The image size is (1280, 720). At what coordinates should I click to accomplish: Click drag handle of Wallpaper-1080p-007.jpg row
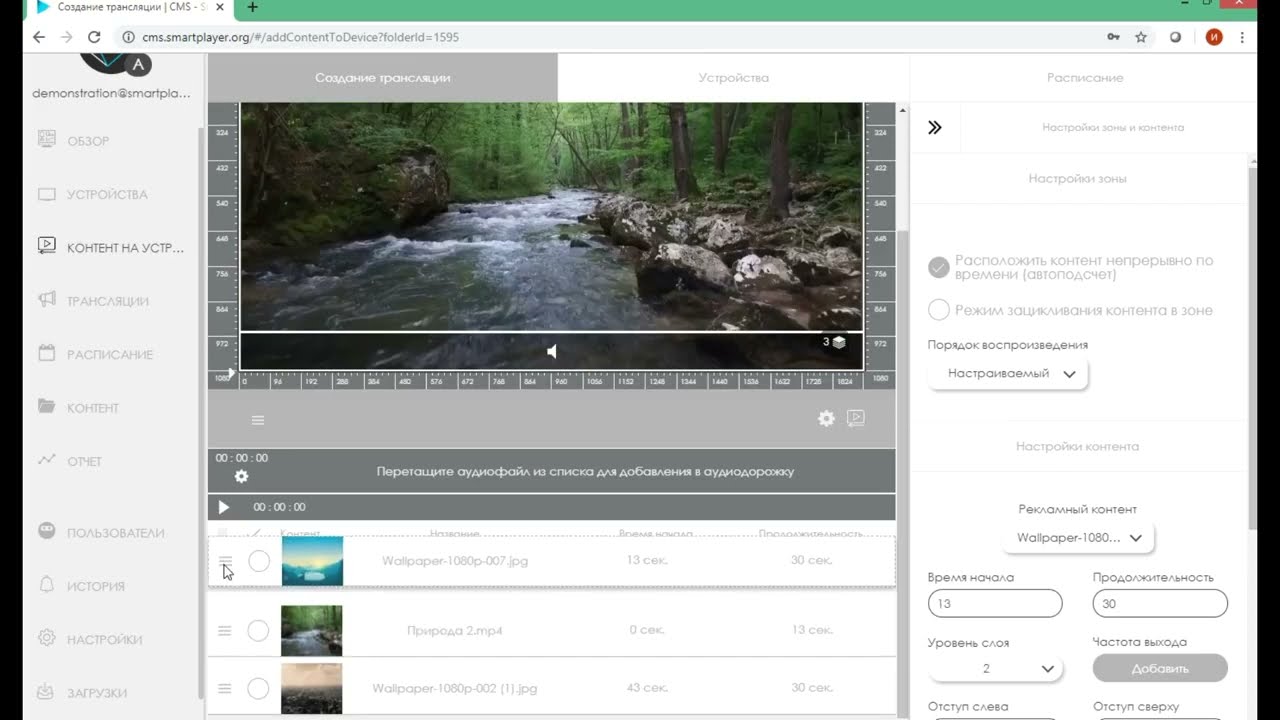coord(225,560)
